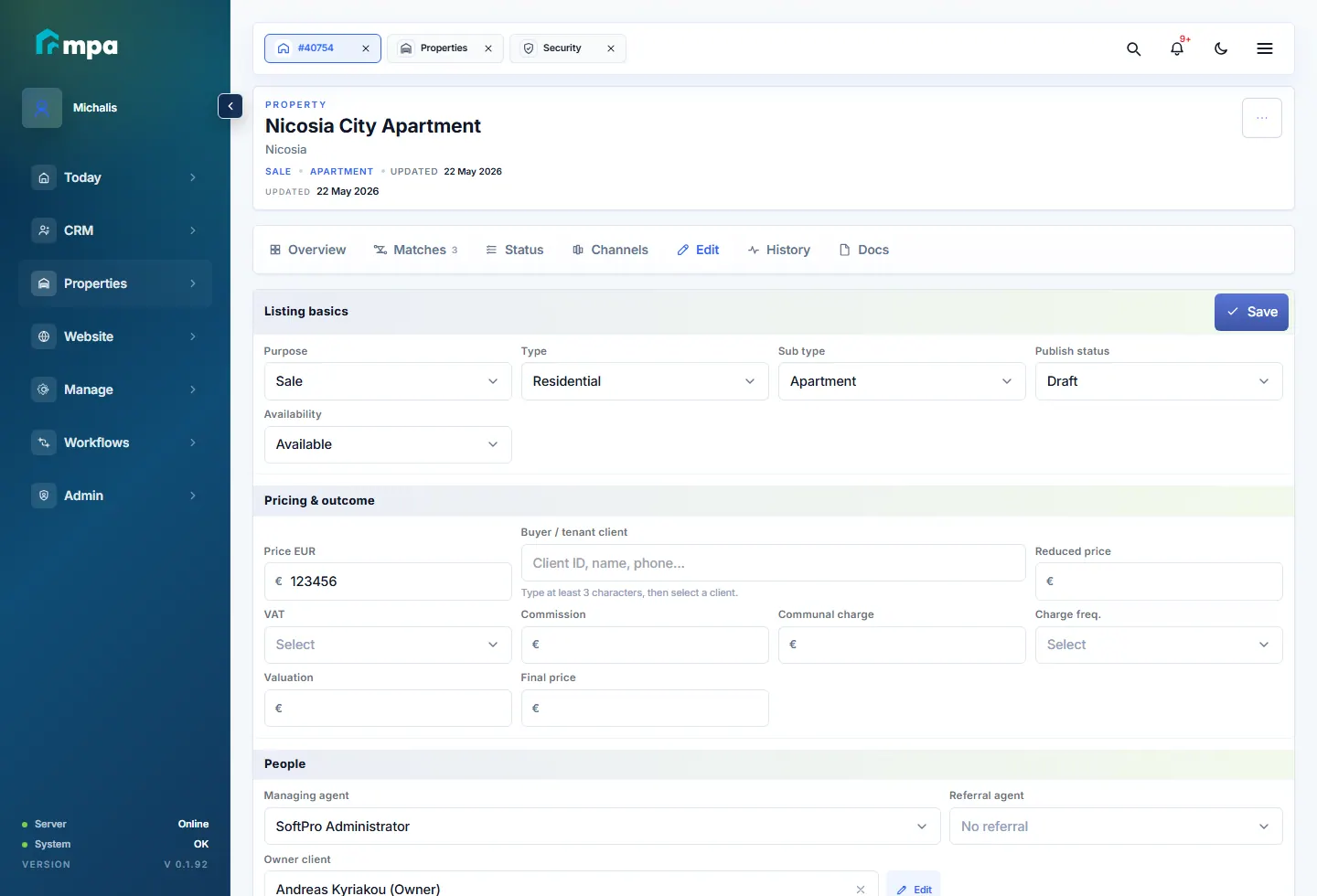Viewport: 1317px width, 896px height.
Task: Close the #40754 tab
Action: pos(366,48)
